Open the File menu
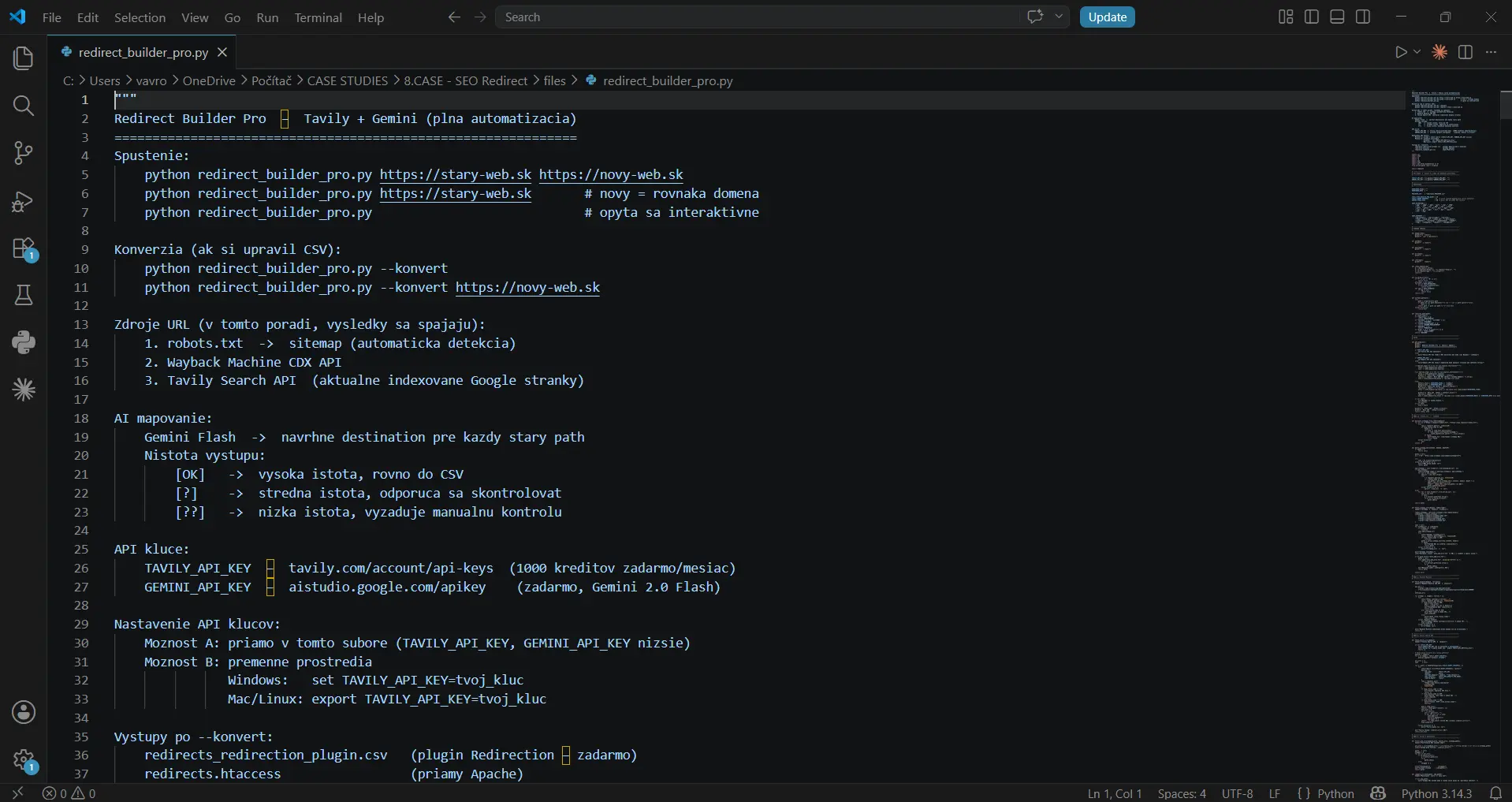The width and height of the screenshot is (1512, 802). 52,17
